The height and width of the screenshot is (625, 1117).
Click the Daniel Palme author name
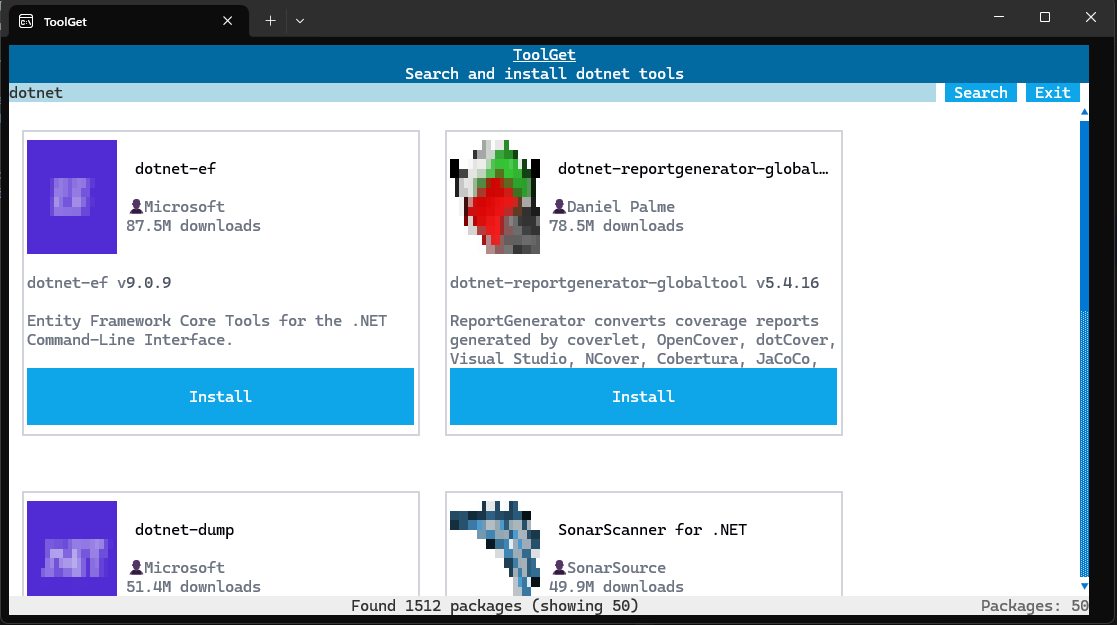coord(620,207)
